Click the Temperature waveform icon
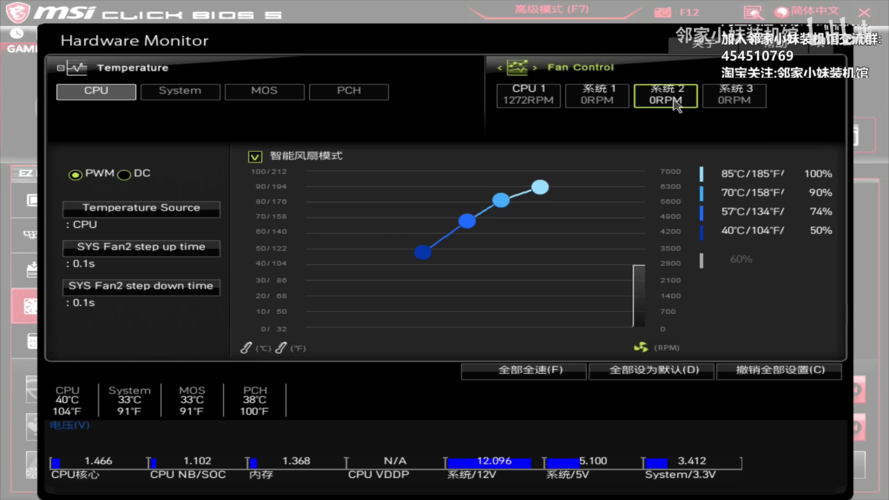Viewport: 889px width, 500px height. [x=74, y=68]
